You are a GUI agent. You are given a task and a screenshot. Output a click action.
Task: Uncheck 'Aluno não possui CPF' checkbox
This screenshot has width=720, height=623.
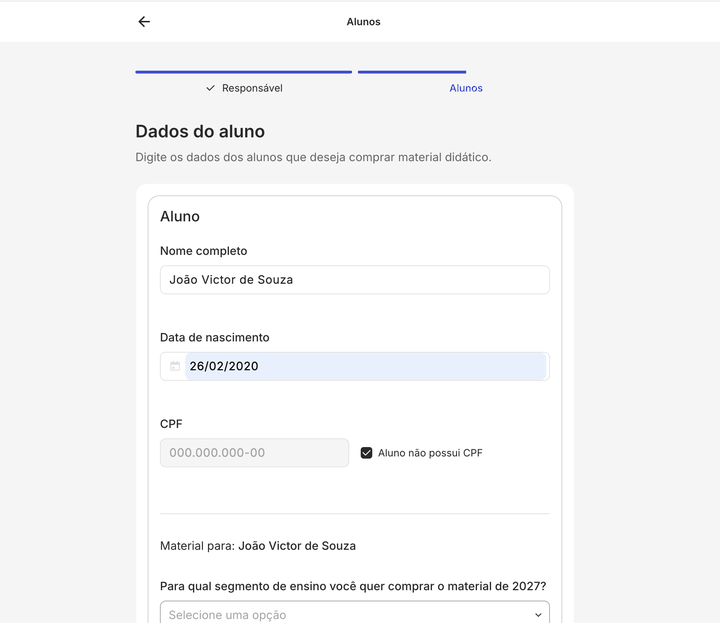tap(366, 453)
